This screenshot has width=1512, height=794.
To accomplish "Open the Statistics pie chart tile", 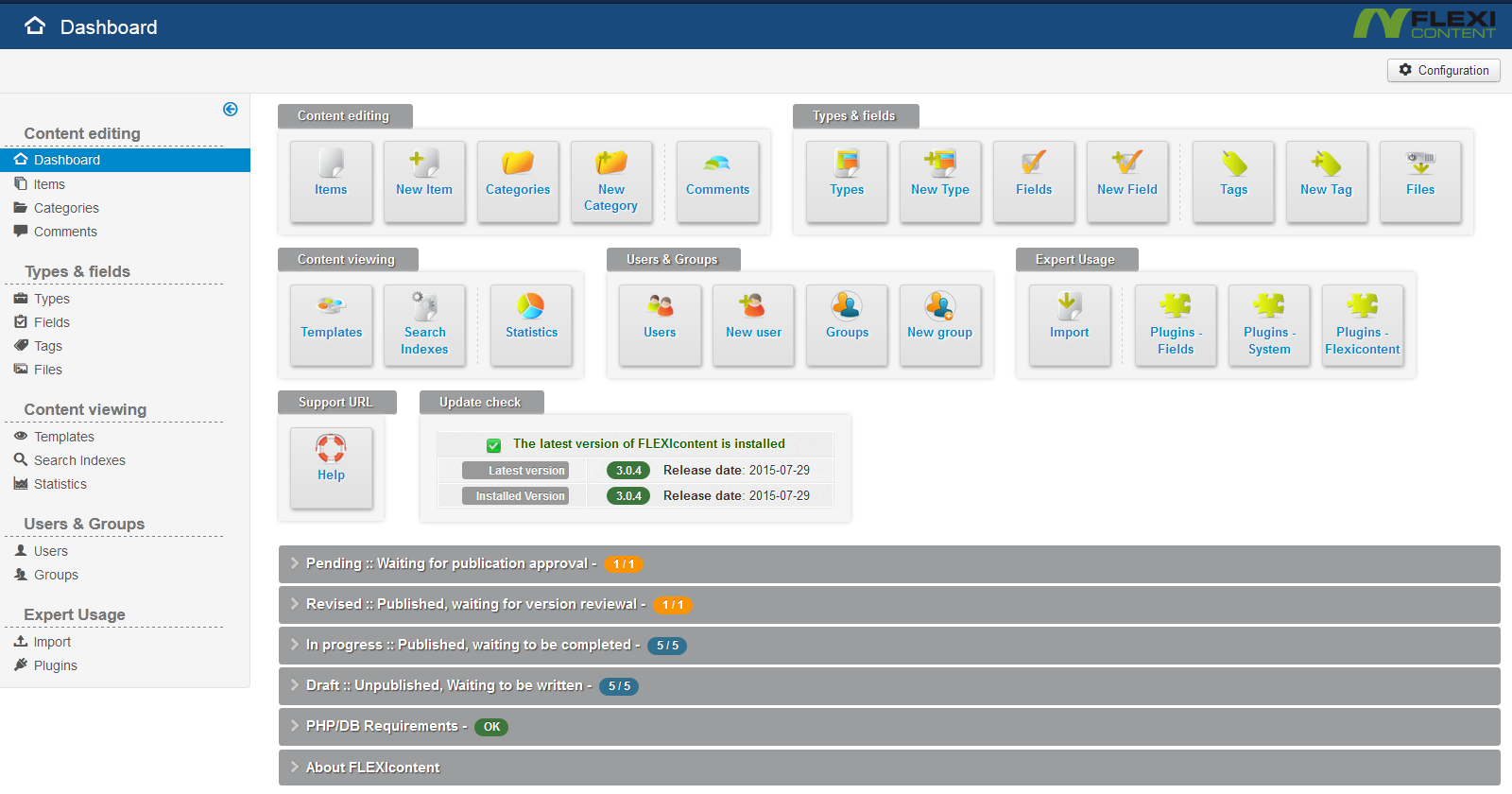I will pyautogui.click(x=531, y=325).
